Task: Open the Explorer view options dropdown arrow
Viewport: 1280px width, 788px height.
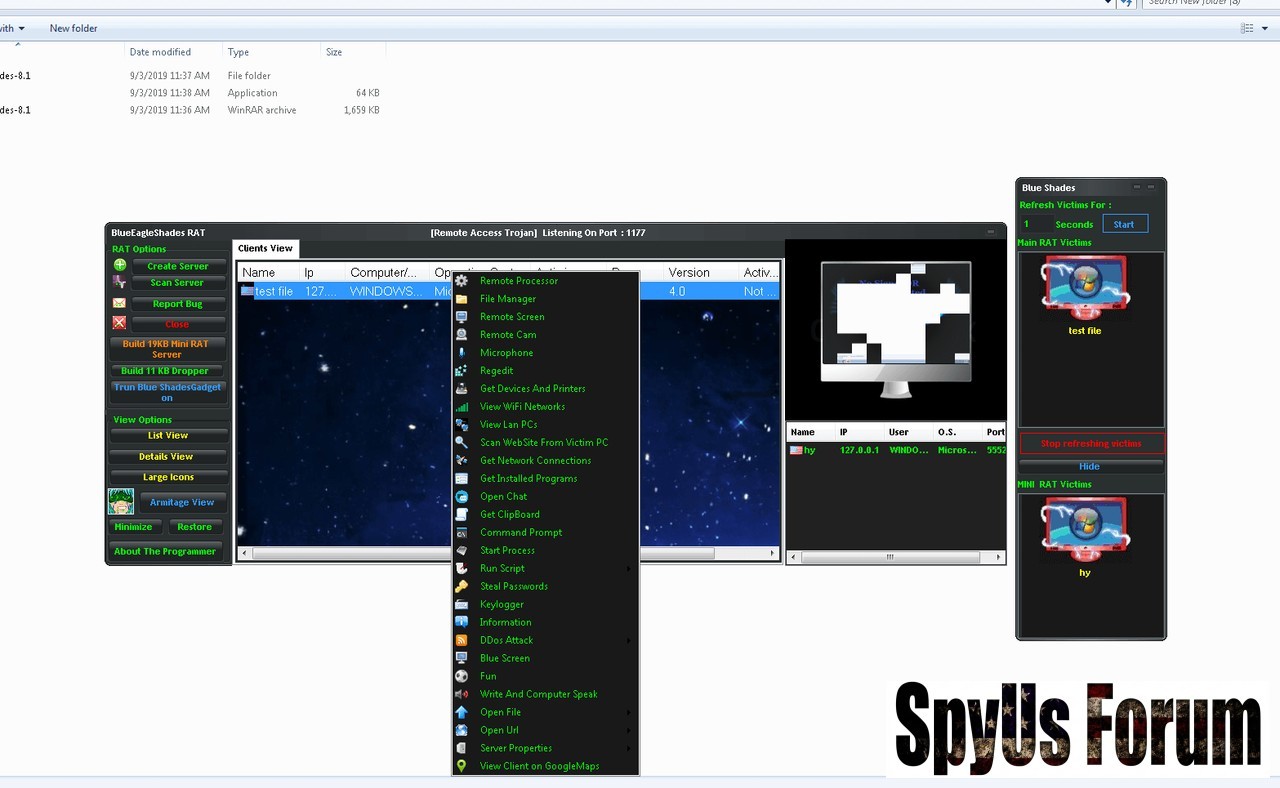Action: tap(1265, 29)
